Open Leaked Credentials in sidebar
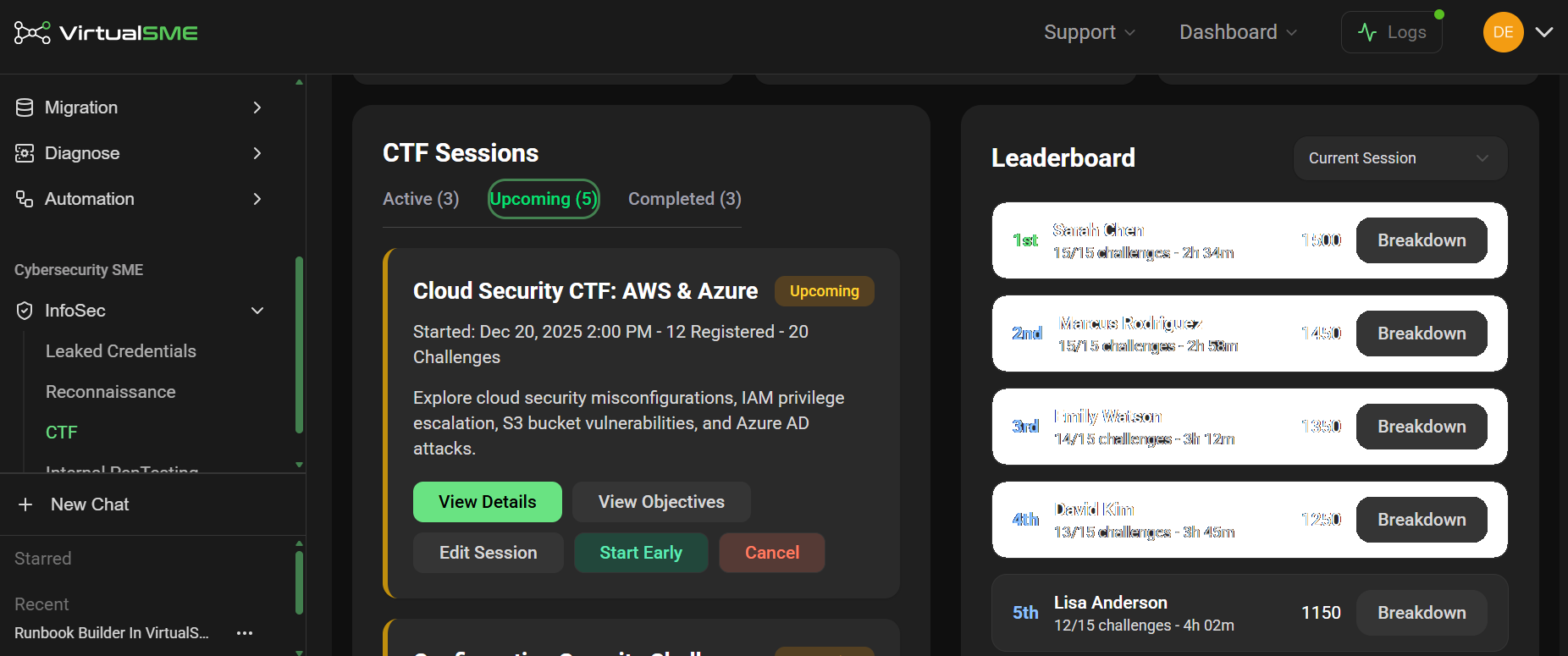The image size is (1568, 656). click(121, 351)
